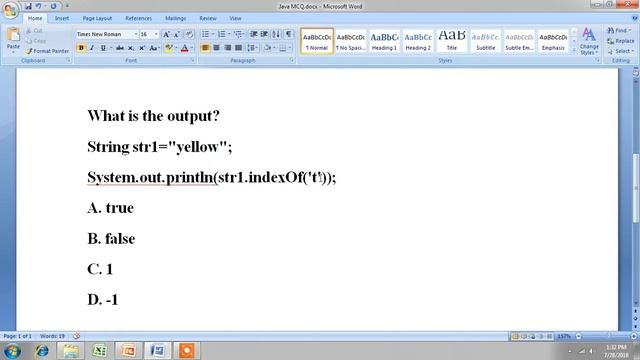Align text left

coord(205,48)
